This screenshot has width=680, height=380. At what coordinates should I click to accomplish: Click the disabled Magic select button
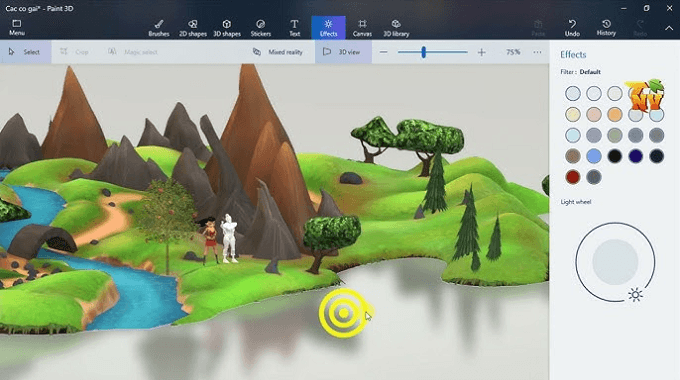pyautogui.click(x=133, y=52)
